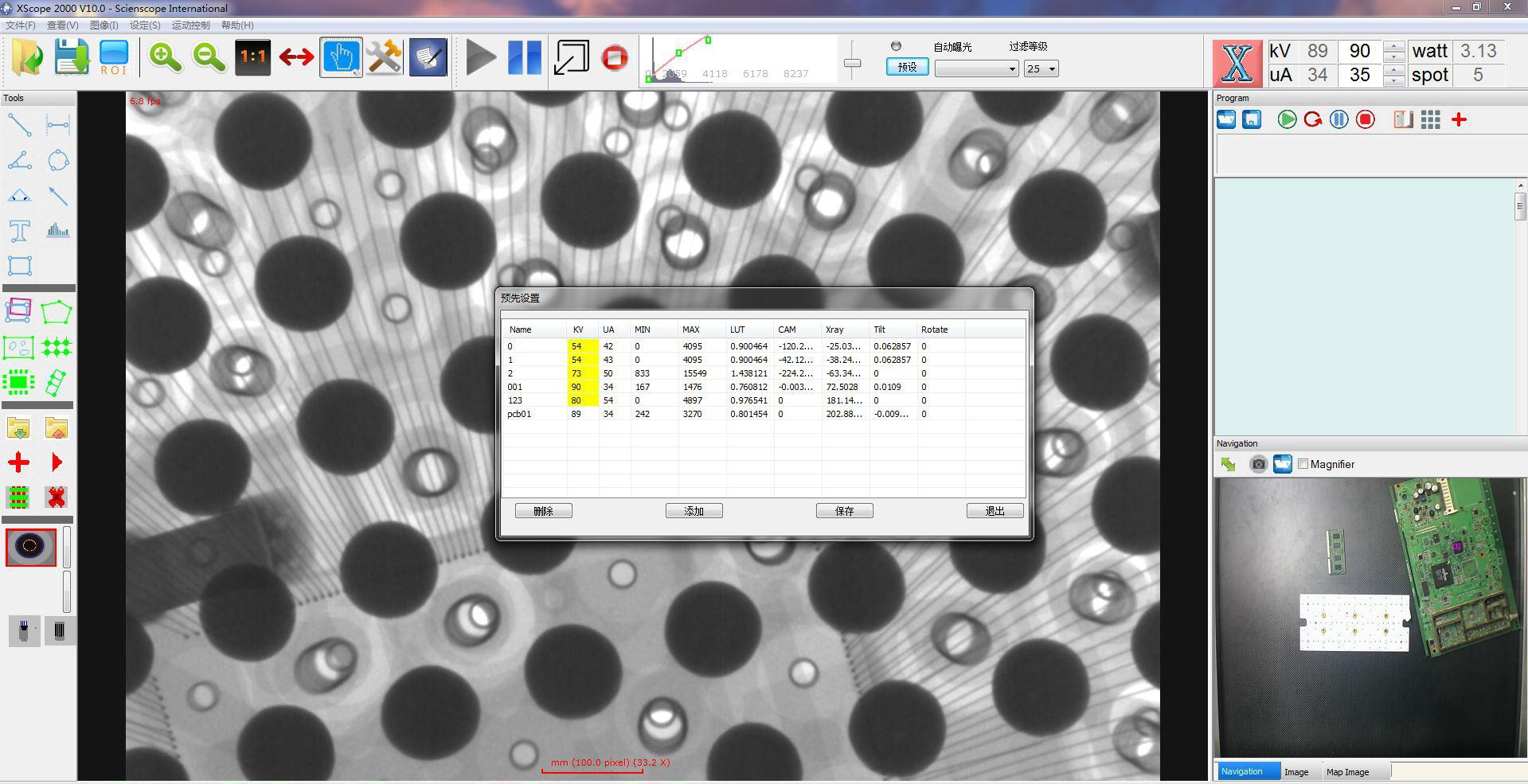The image size is (1528, 784).
Task: Select the pcb01 preset row
Action: 763,414
